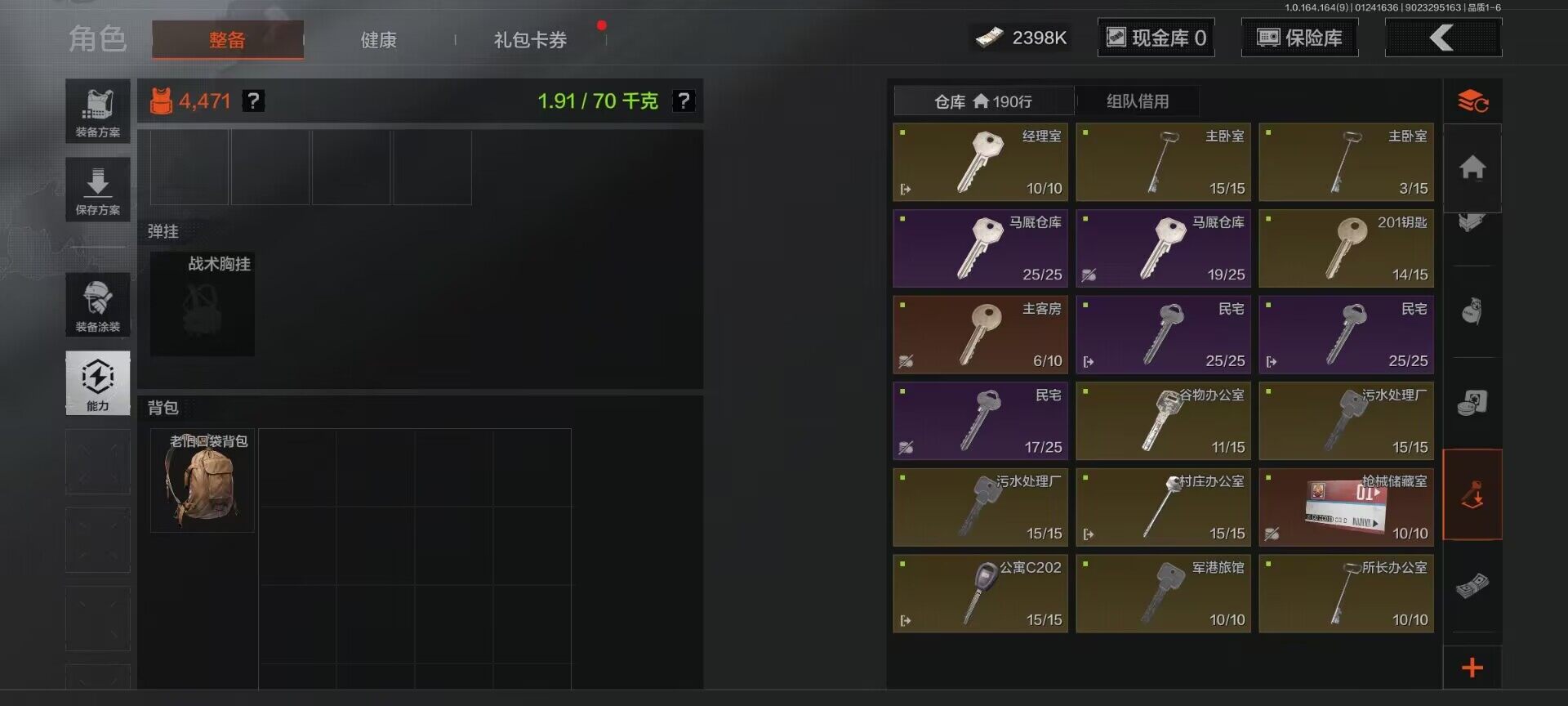Select the 能力 ability icon
The width and height of the screenshot is (1568, 706).
pos(98,383)
